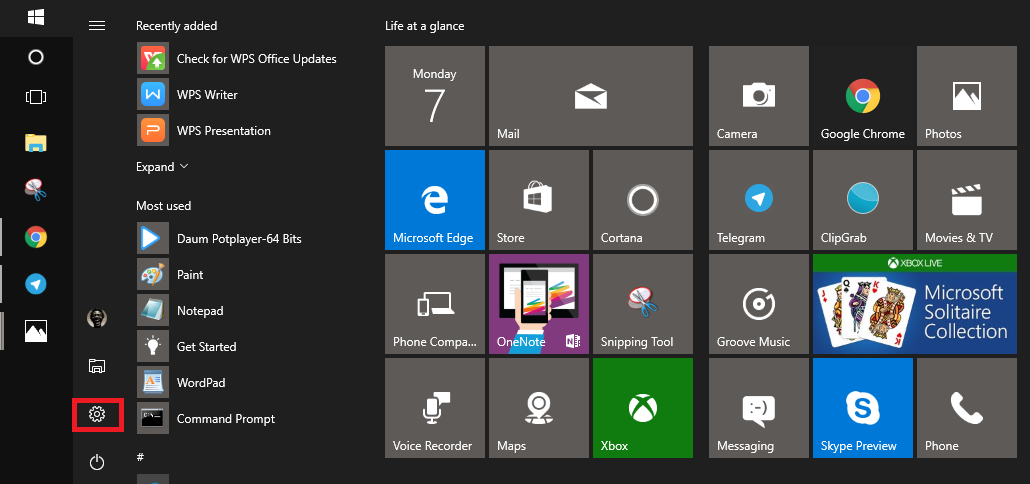Click the # letter group header

[x=140, y=456]
